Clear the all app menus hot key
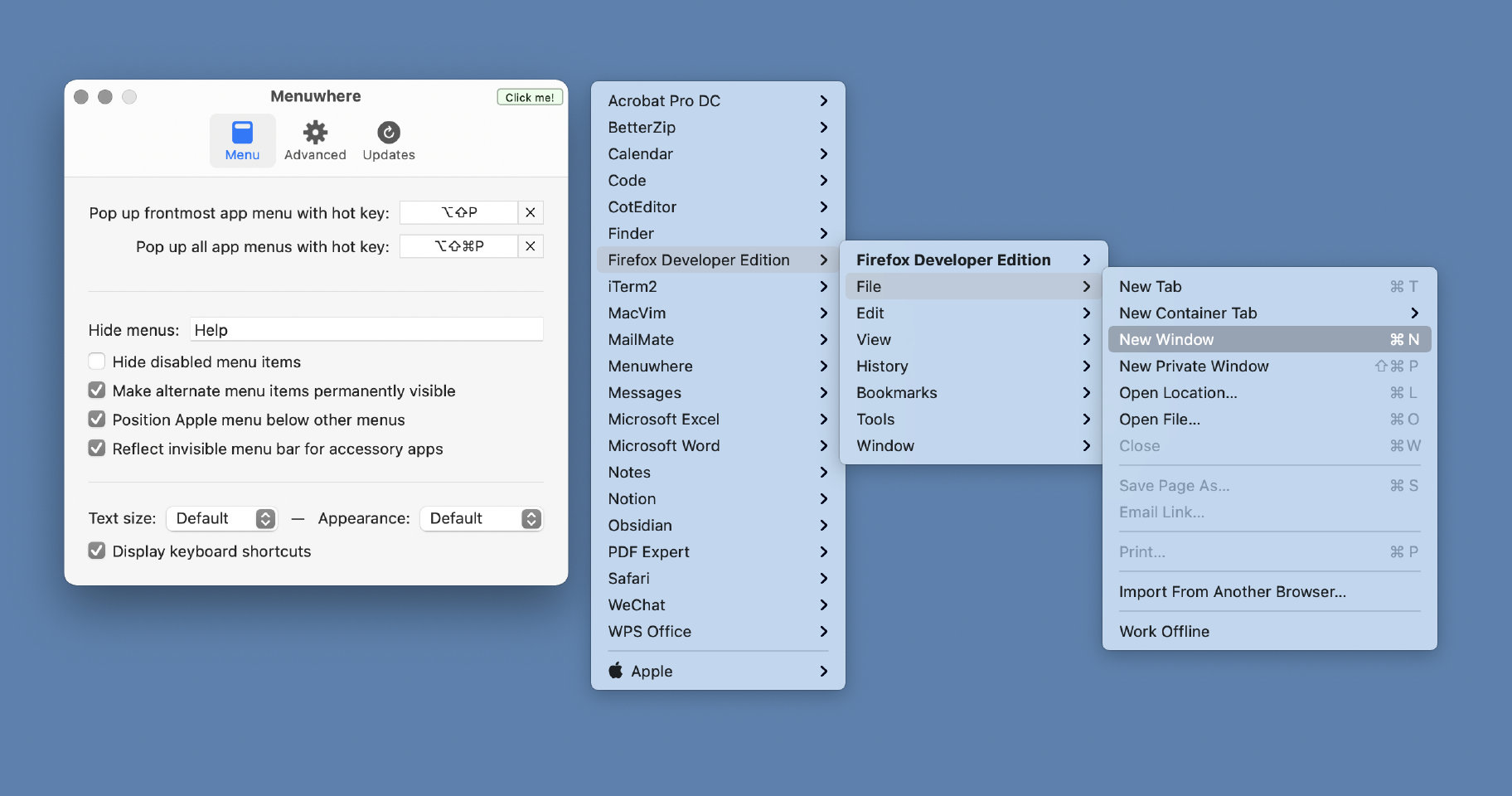Viewport: 1512px width, 796px height. pos(531,246)
